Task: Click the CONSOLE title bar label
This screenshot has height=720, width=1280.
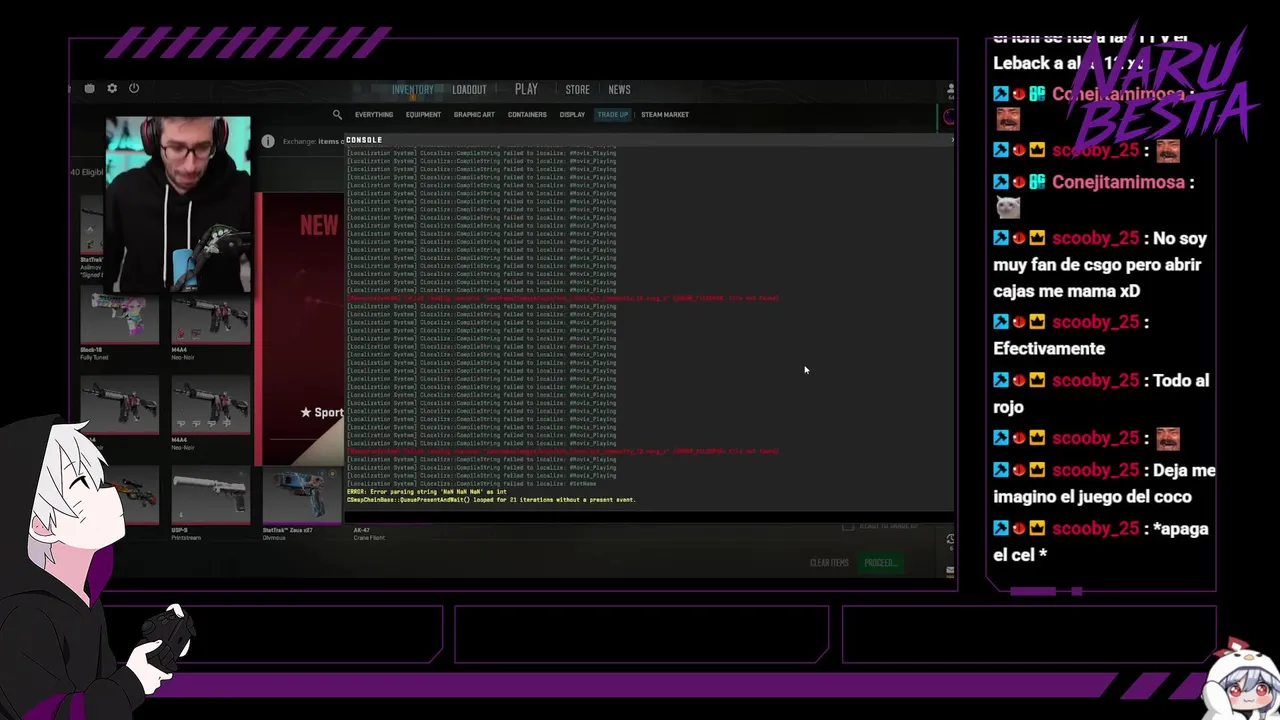Action: click(364, 140)
